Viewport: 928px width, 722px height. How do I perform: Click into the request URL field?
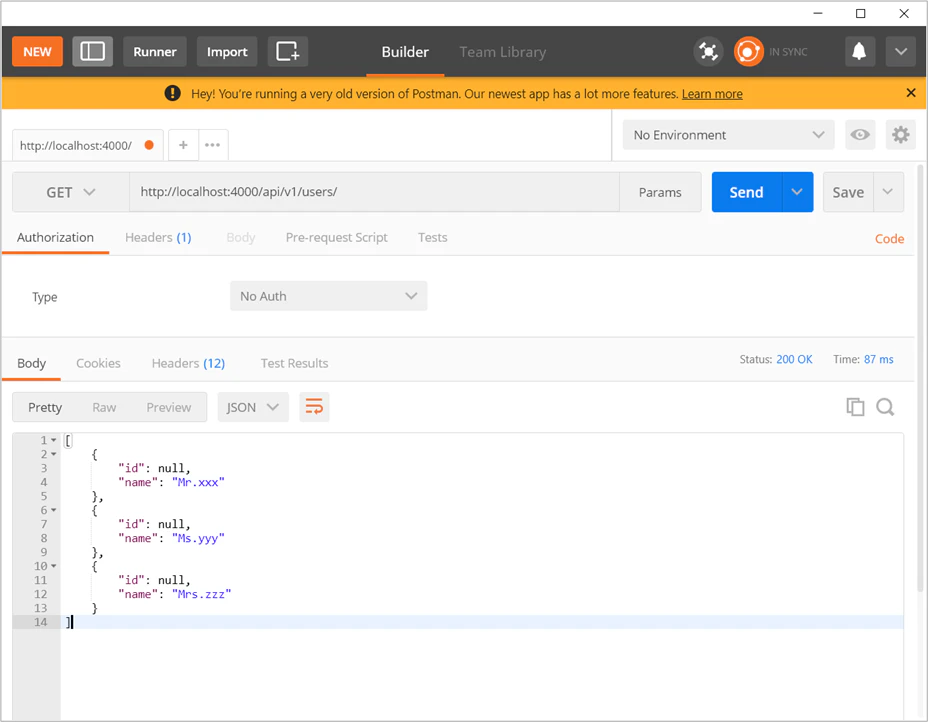374,192
